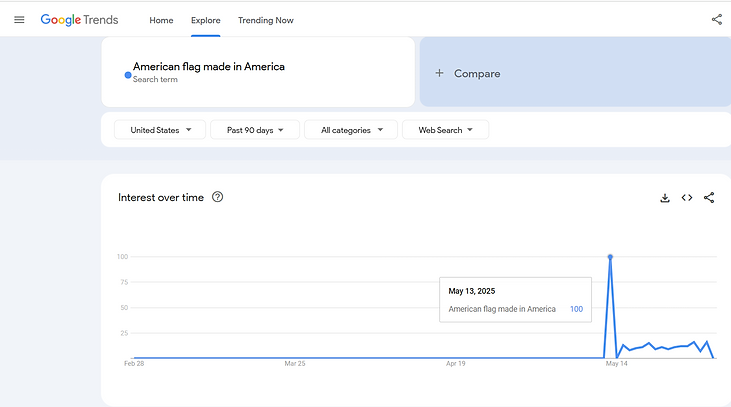Click the 100 y-axis label

pyautogui.click(x=122, y=257)
